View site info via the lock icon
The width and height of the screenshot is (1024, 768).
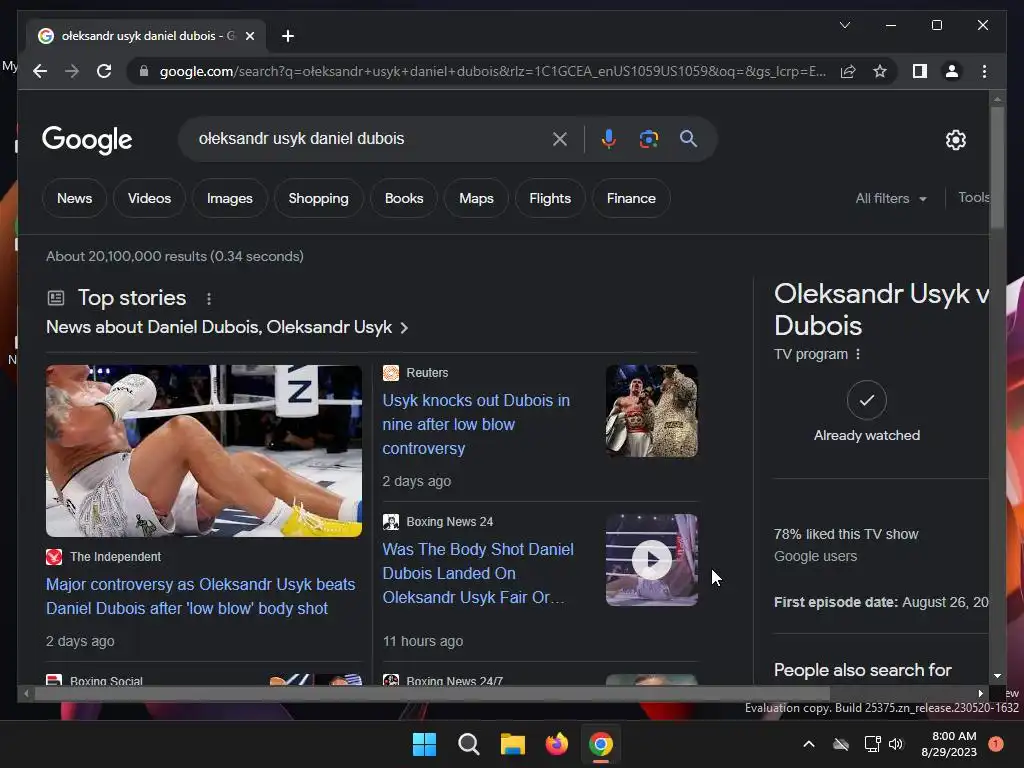pos(144,71)
